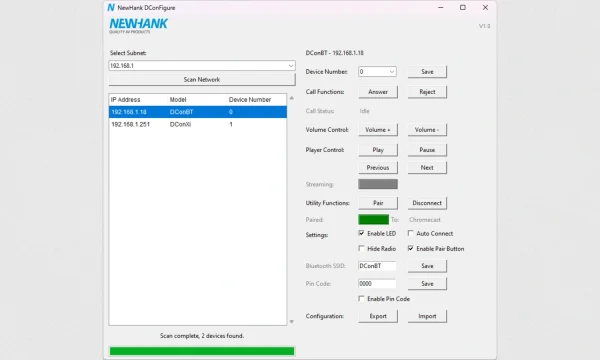Click the Pin Code input field
600x360 pixels.
(x=377, y=283)
